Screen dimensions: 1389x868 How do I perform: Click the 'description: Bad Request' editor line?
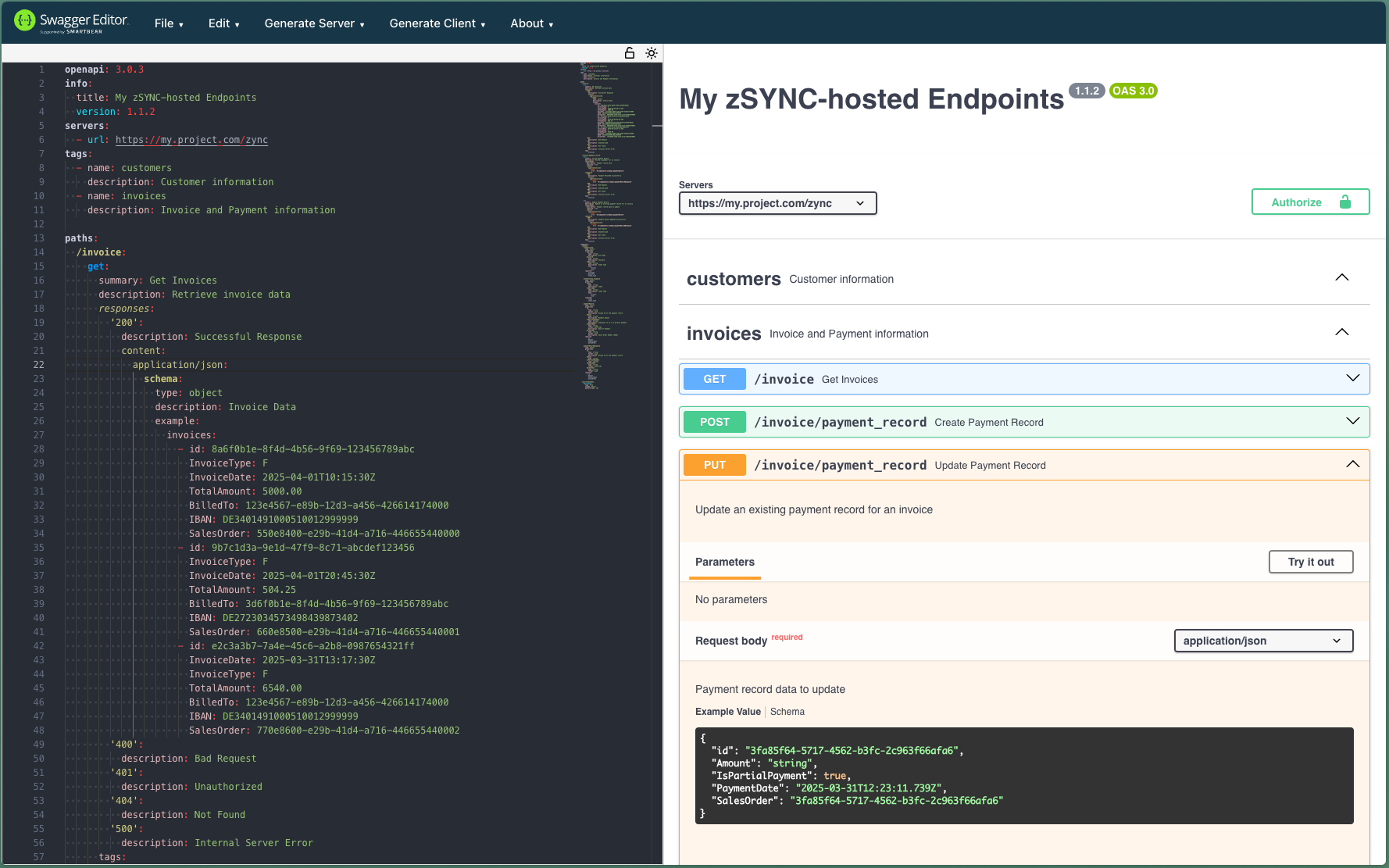[188, 759]
